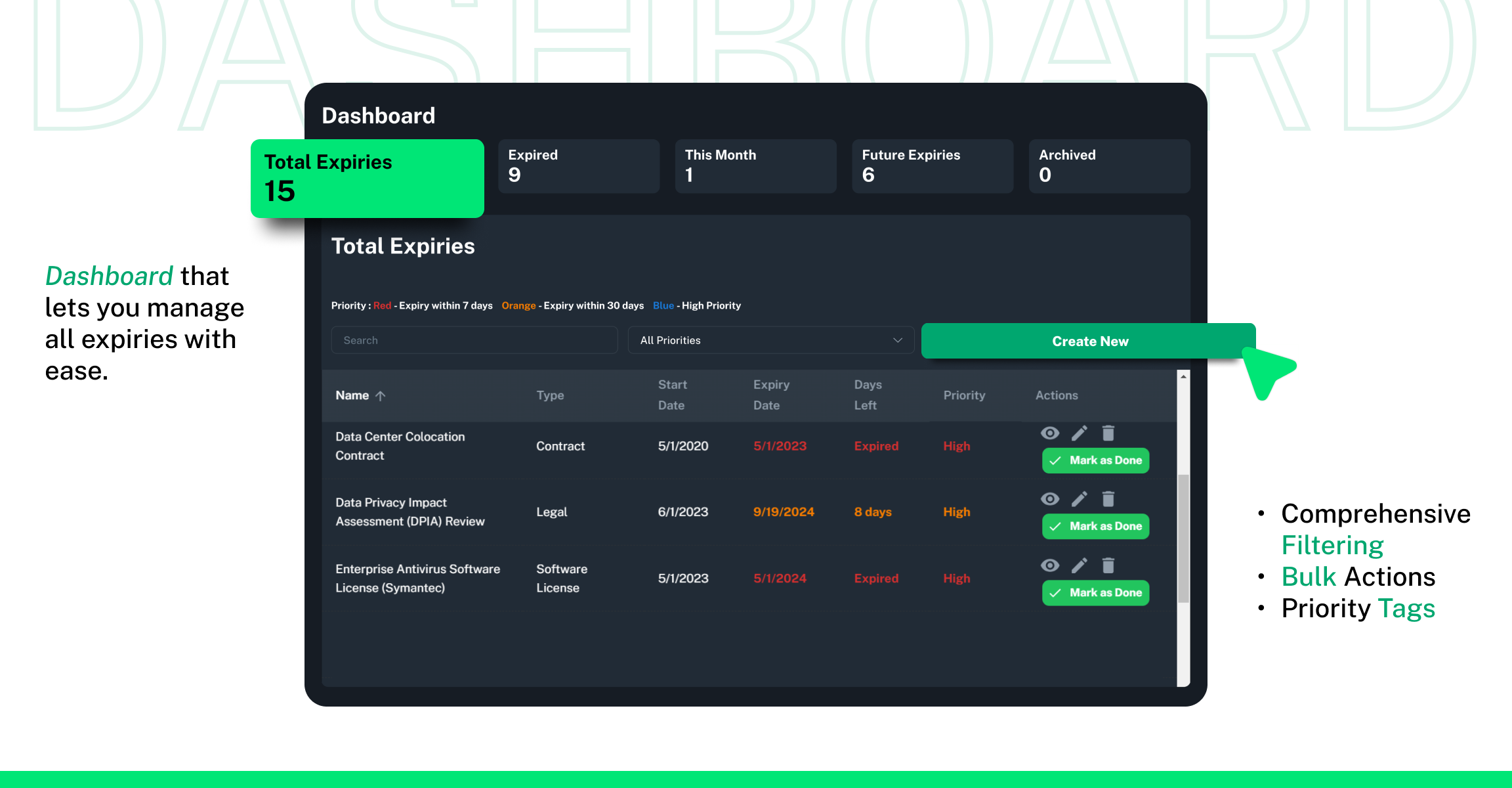Click the 6/1/2023 start date cell

[683, 512]
